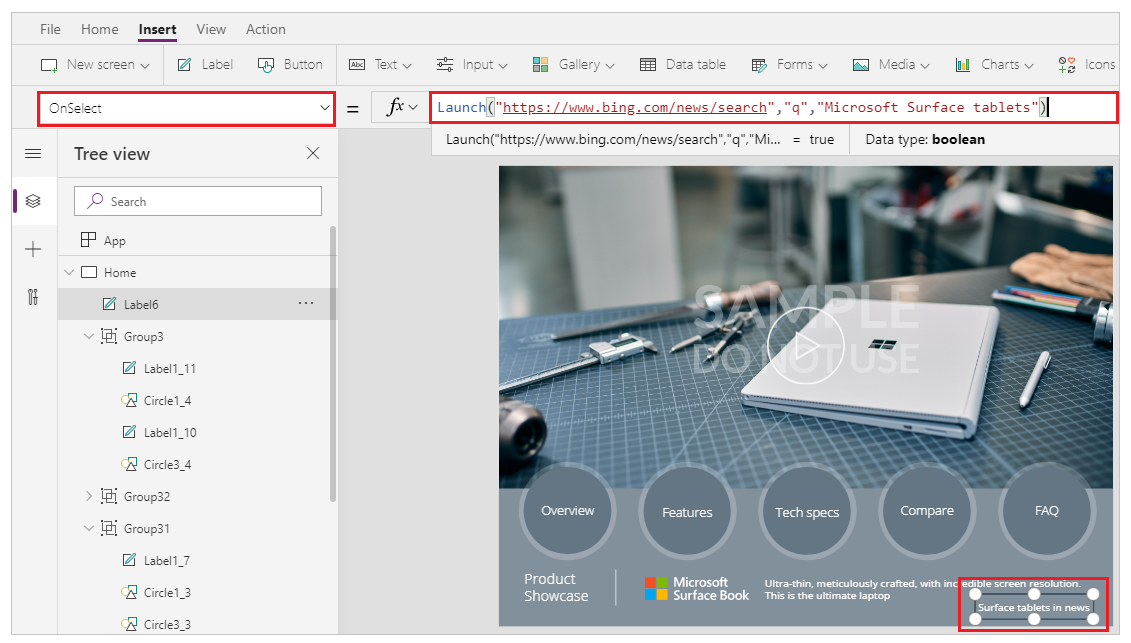The height and width of the screenshot is (643, 1131).
Task: Click the hamburger menu above Tree view
Action: pos(33,153)
